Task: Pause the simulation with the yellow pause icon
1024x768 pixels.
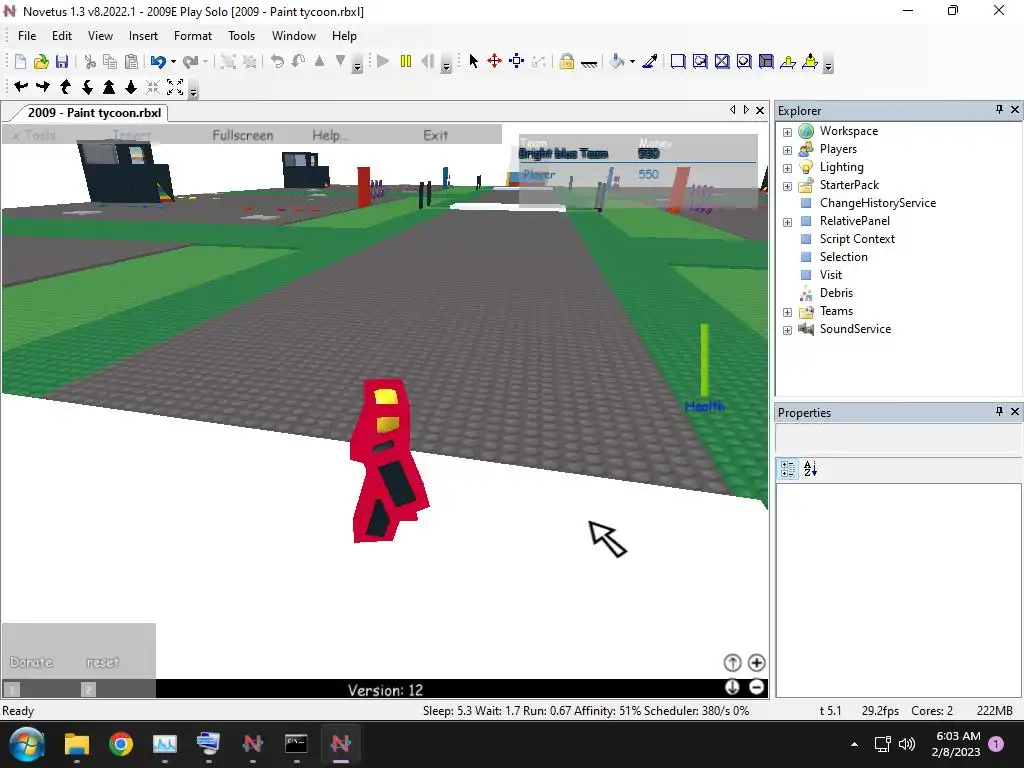Action: pos(406,61)
